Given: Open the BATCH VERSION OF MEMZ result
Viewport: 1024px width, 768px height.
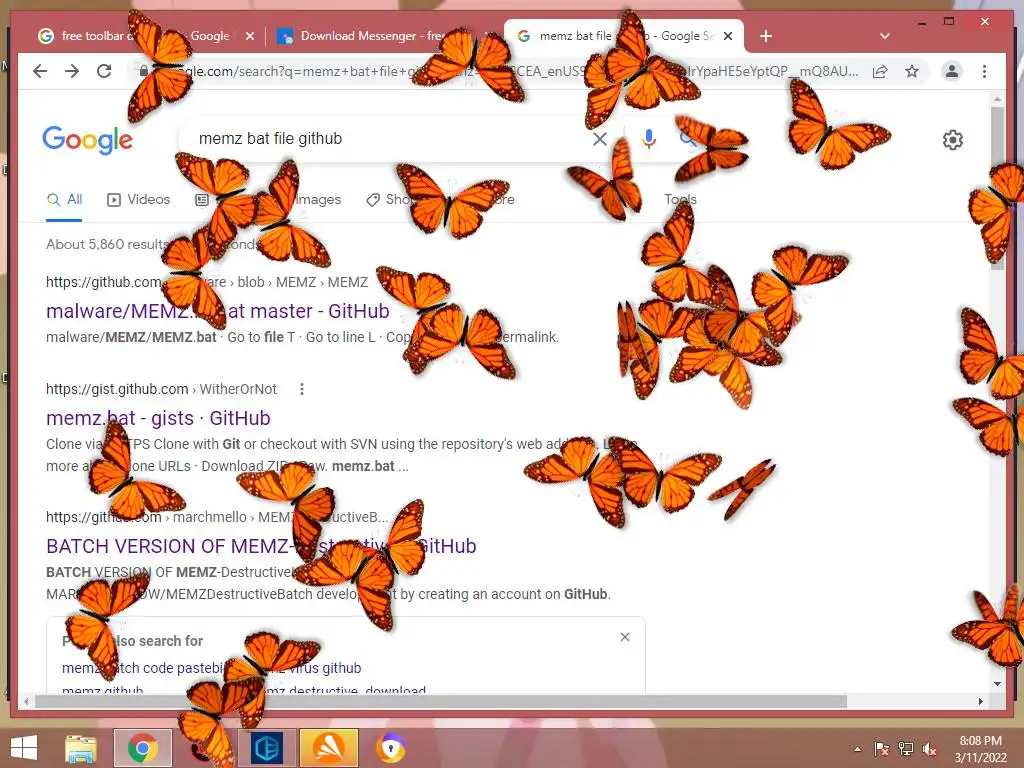Looking at the screenshot, I should pos(261,546).
